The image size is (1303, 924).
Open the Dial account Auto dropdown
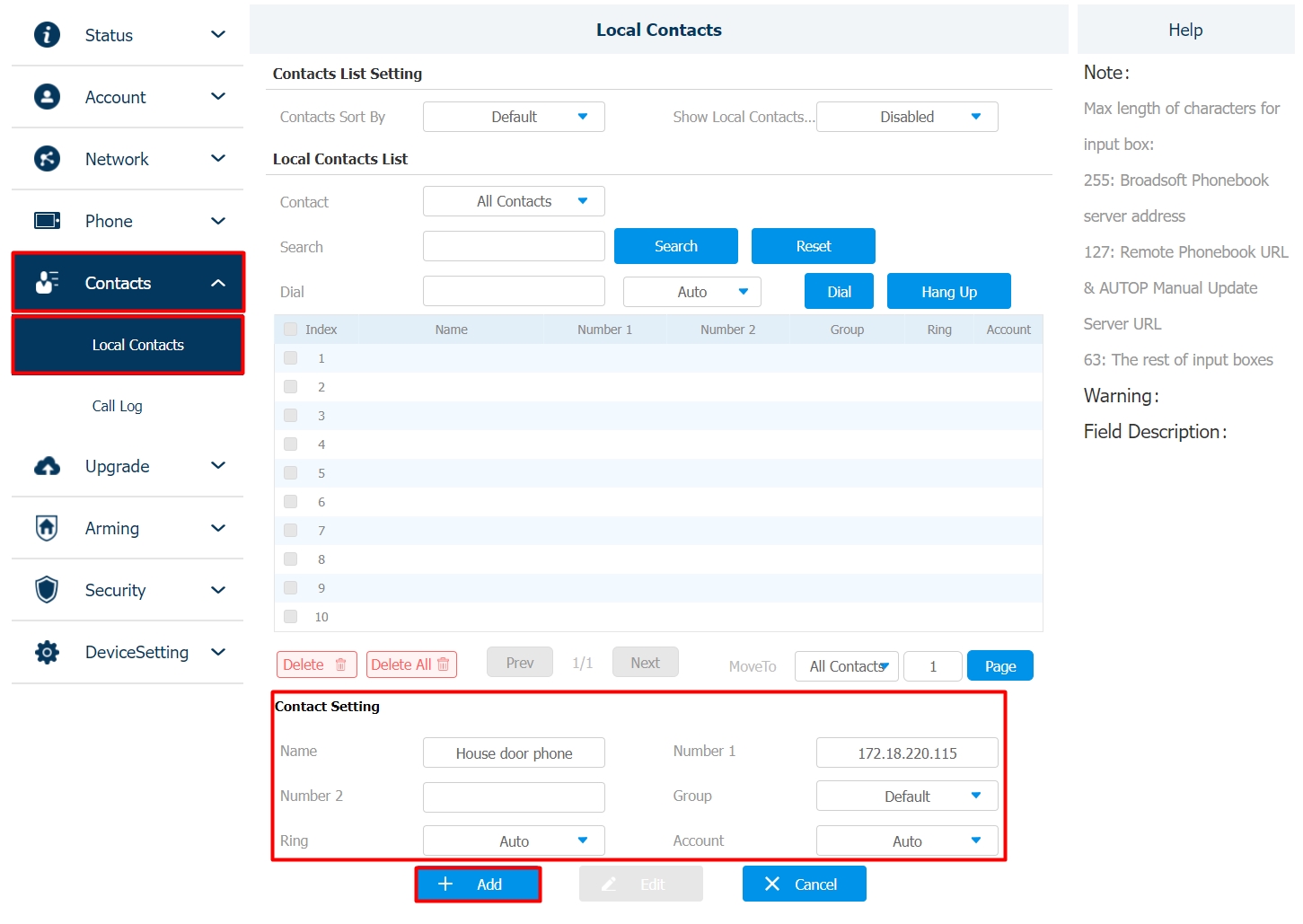click(692, 292)
